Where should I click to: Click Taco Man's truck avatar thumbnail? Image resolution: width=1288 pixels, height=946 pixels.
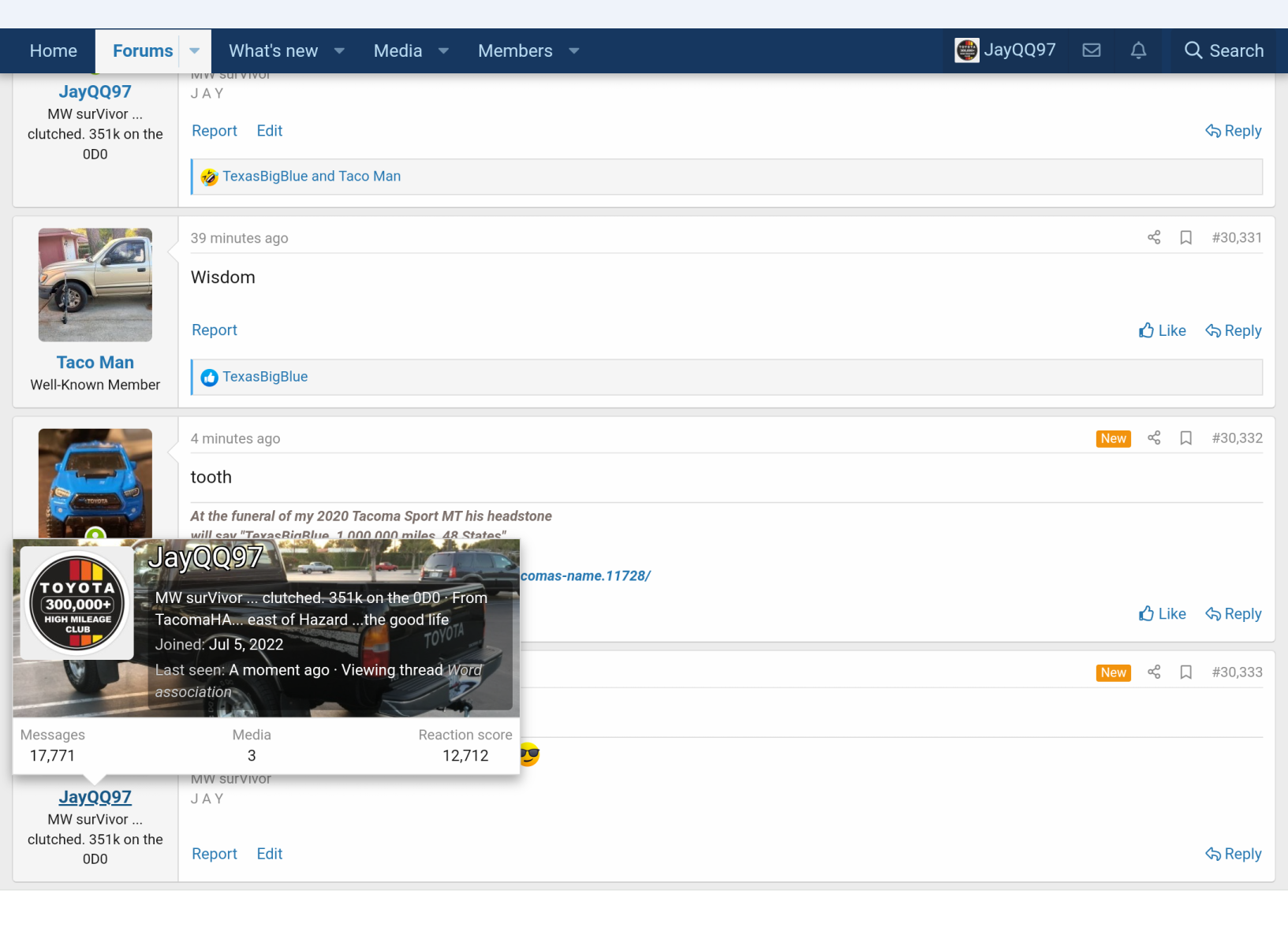click(95, 285)
